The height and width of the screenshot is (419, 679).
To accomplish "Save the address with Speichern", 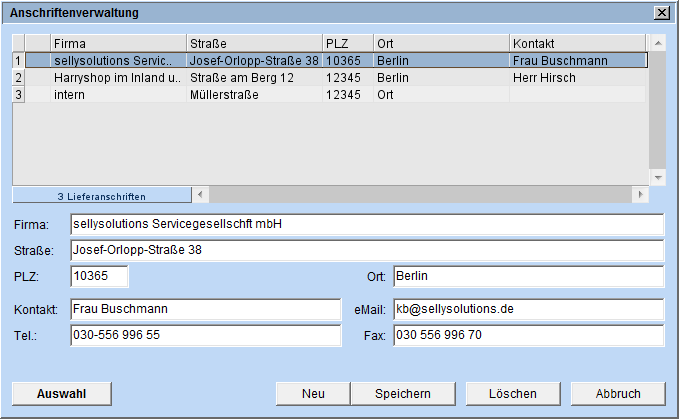I will click(x=403, y=393).
